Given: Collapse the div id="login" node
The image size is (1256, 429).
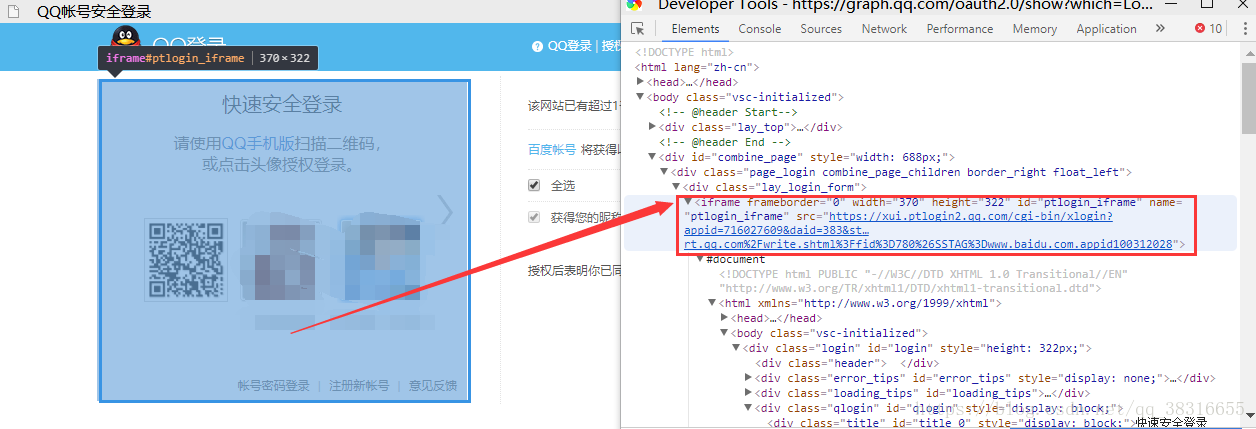Looking at the screenshot, I should point(736,348).
